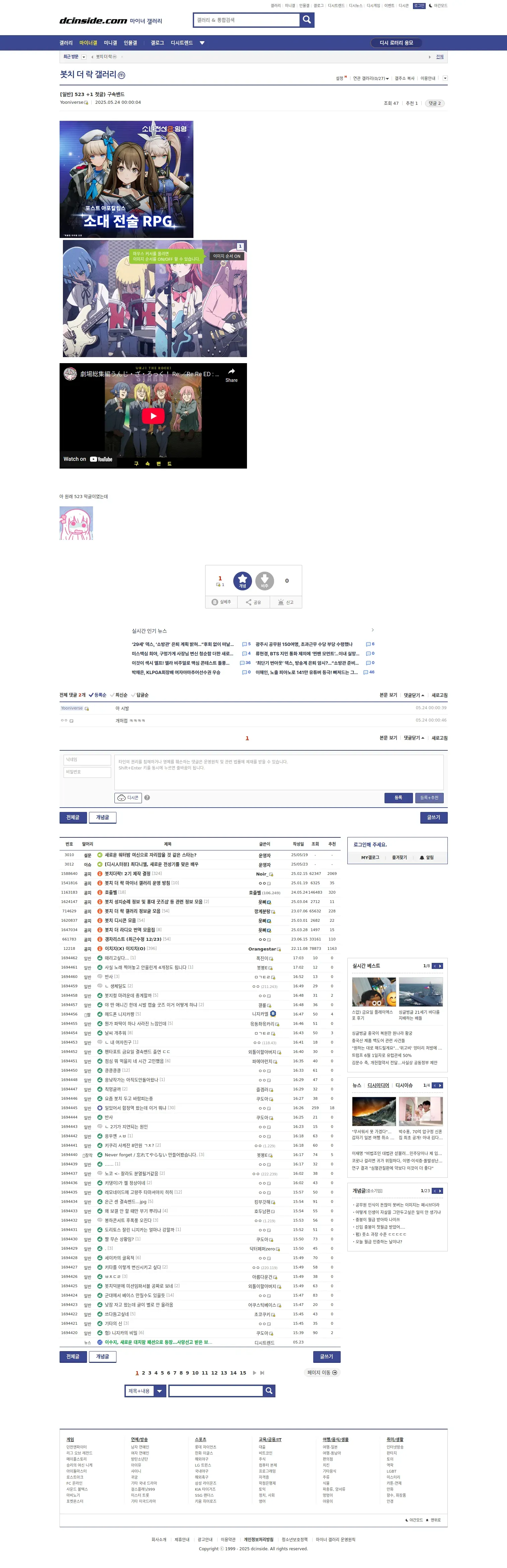Click the 디시 로터리 응모 button
This screenshot has width=507, height=1568.
point(396,43)
